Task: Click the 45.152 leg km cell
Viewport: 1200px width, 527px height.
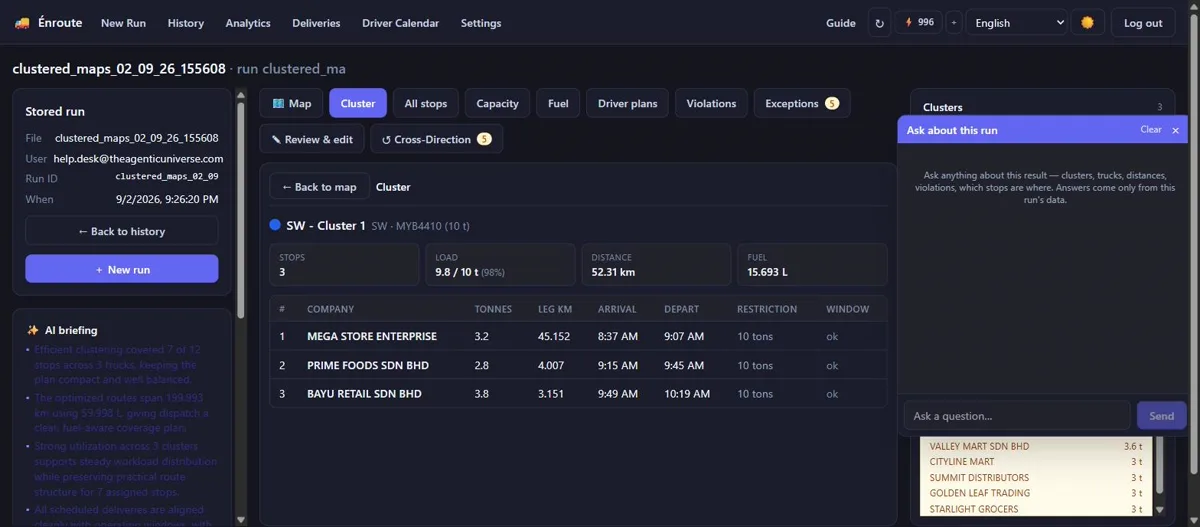Action: pyautogui.click(x=554, y=337)
